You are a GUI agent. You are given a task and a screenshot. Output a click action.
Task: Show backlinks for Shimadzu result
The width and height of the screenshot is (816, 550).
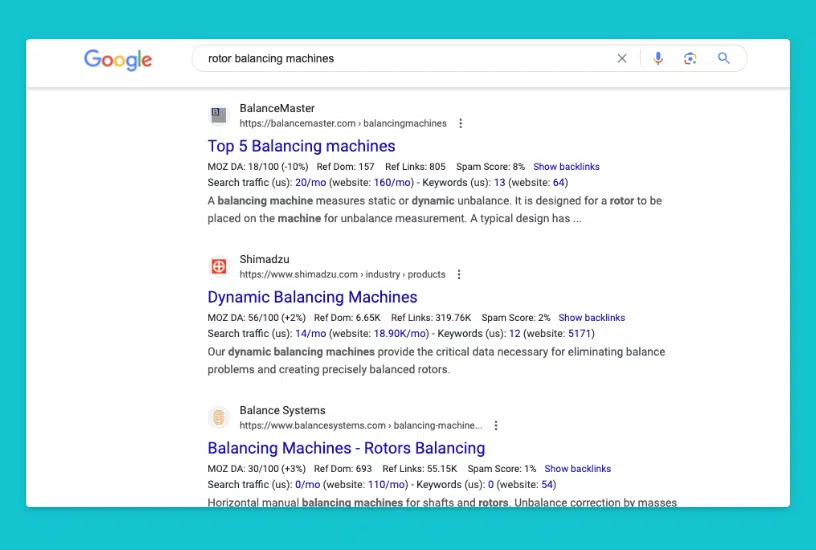click(x=592, y=317)
